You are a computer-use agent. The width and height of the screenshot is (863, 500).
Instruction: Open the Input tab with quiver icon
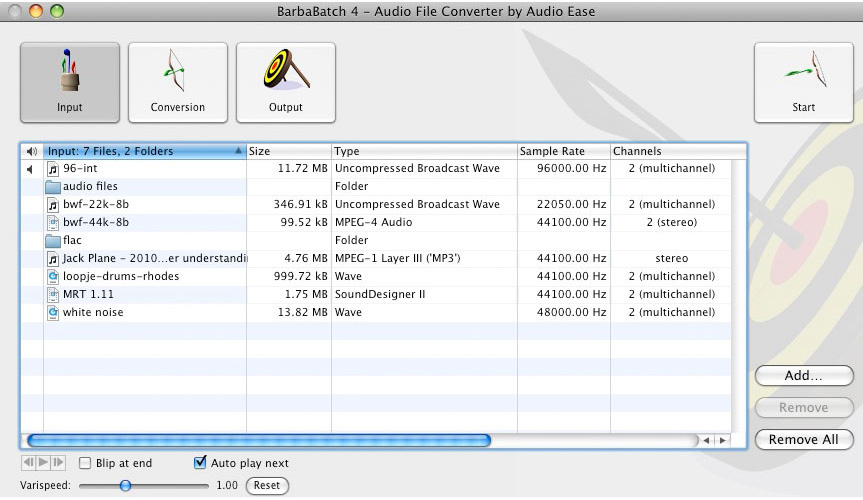tap(69, 82)
